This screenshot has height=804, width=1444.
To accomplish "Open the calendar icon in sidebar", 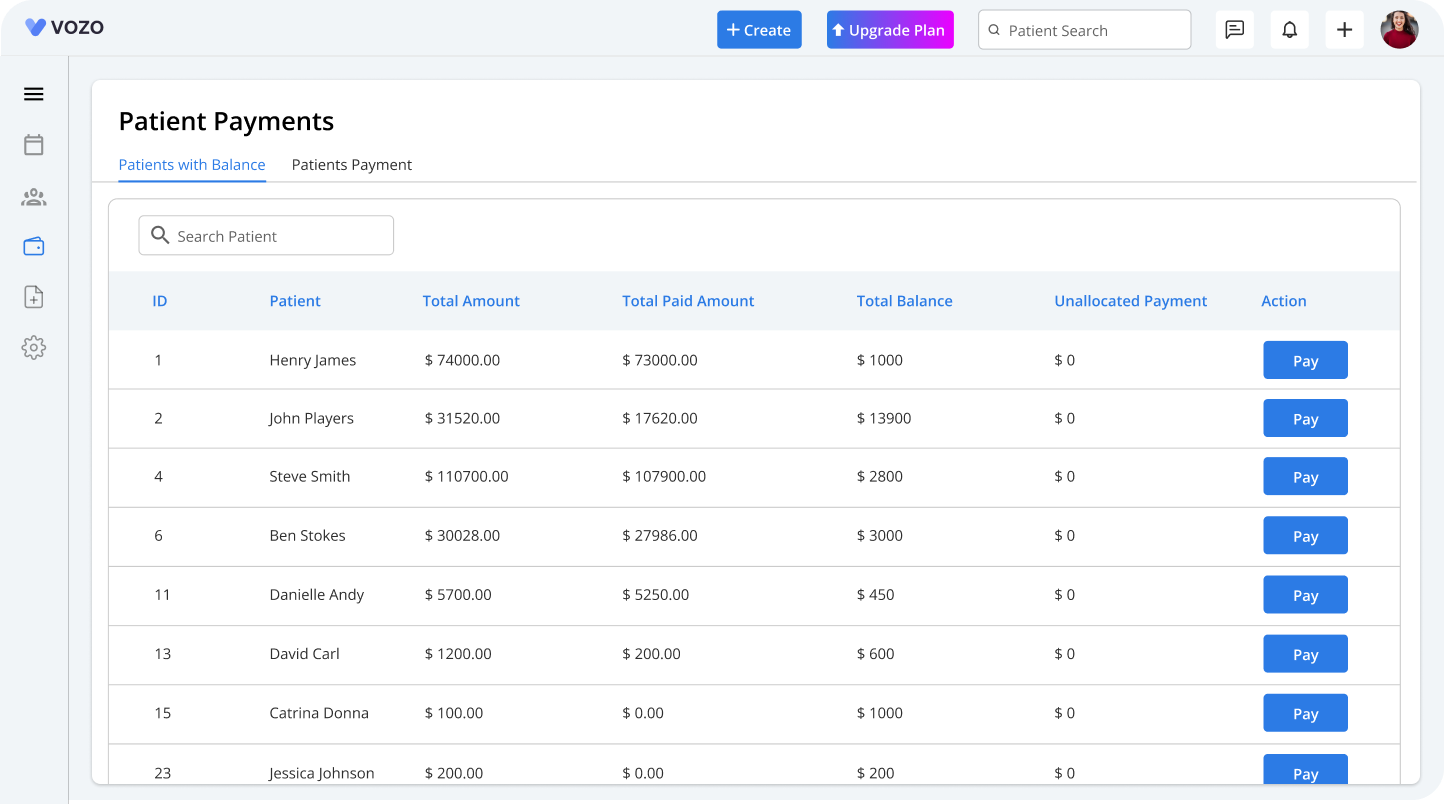I will click(34, 145).
